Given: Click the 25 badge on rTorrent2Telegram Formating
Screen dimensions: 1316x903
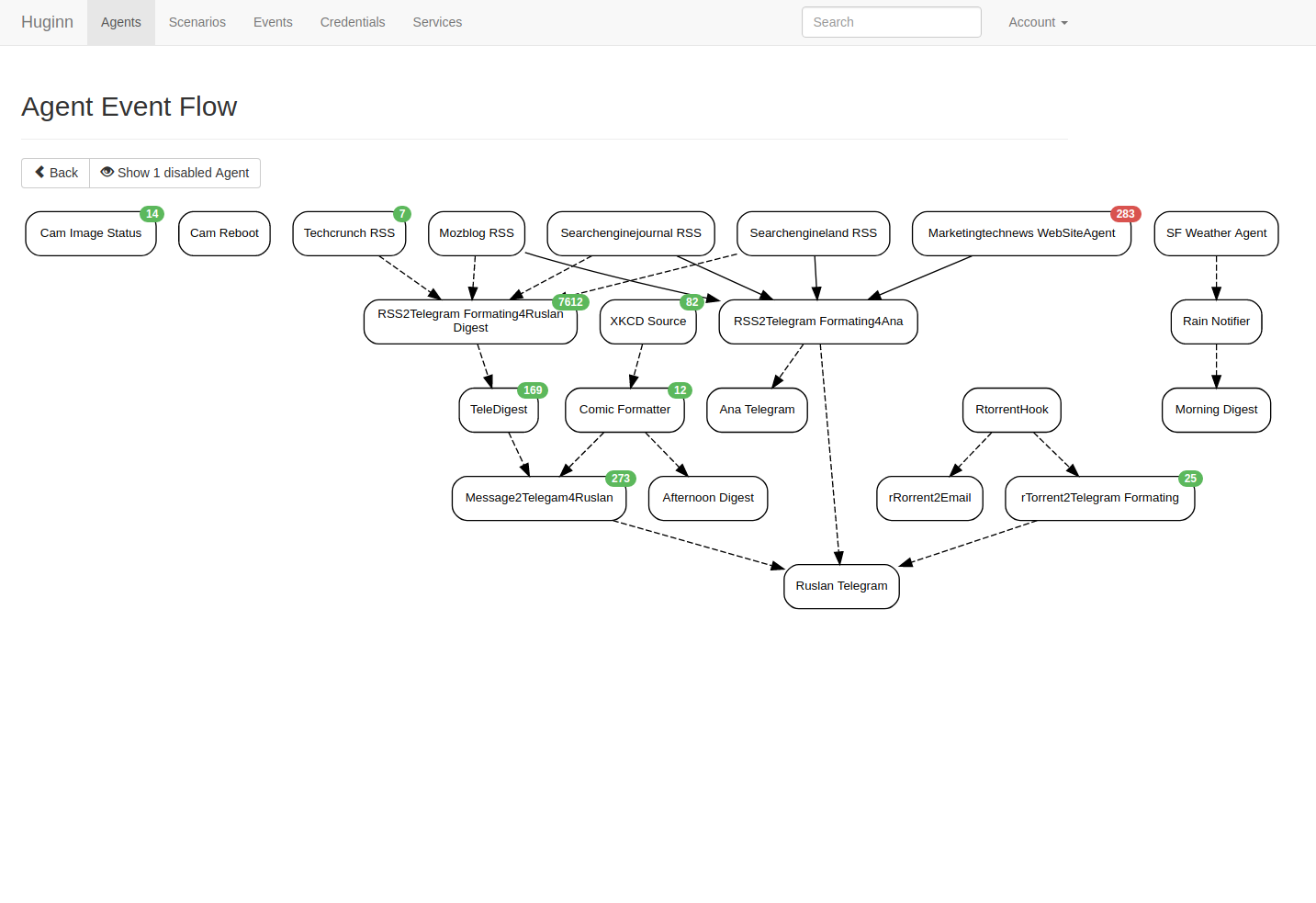Looking at the screenshot, I should click(1190, 479).
